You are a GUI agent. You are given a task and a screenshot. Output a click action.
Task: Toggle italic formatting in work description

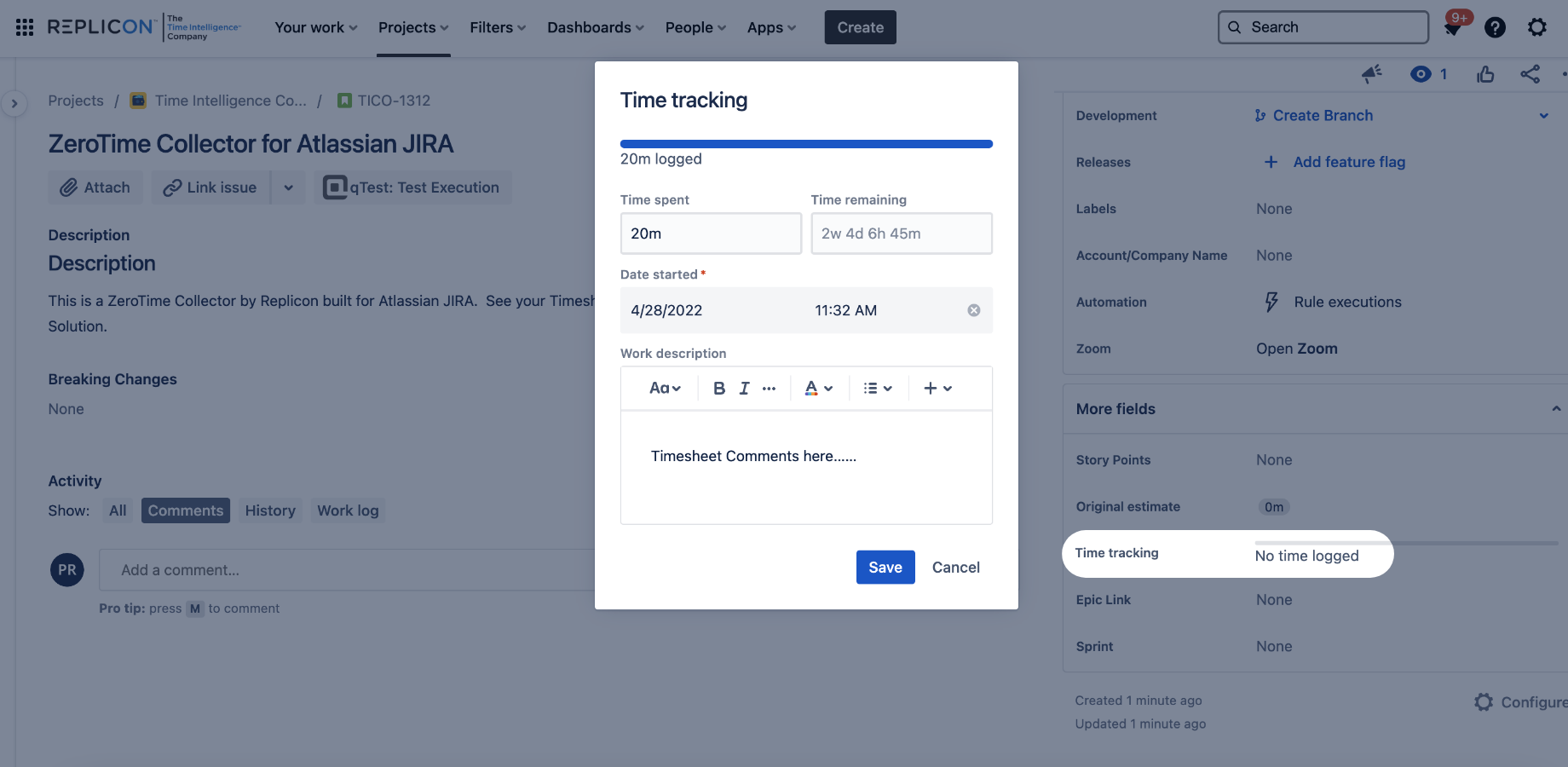coord(744,389)
